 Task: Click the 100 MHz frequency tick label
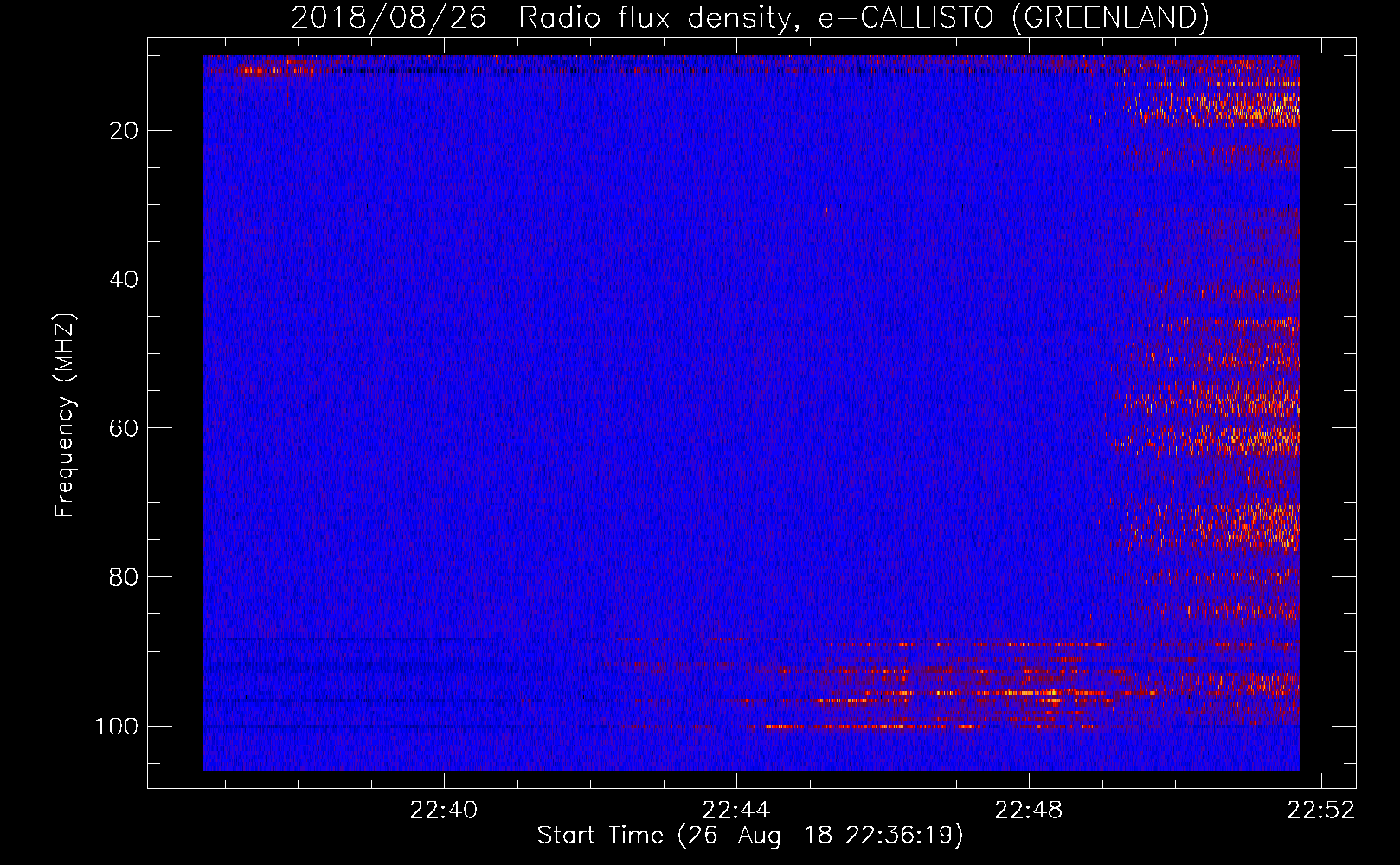click(x=117, y=726)
